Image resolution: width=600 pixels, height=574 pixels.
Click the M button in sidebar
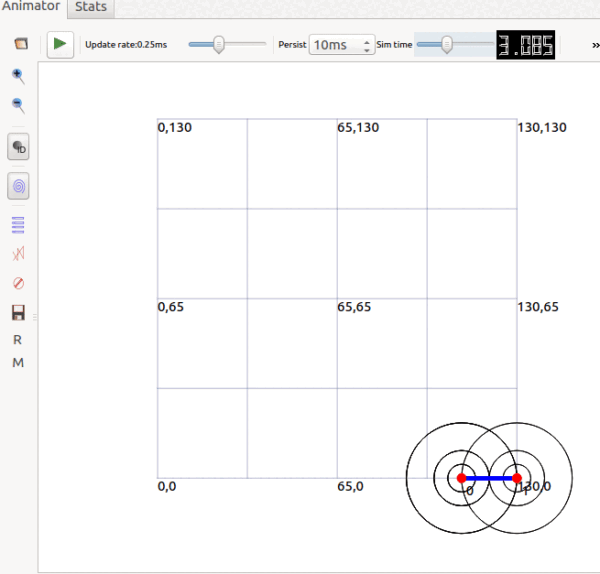18,363
